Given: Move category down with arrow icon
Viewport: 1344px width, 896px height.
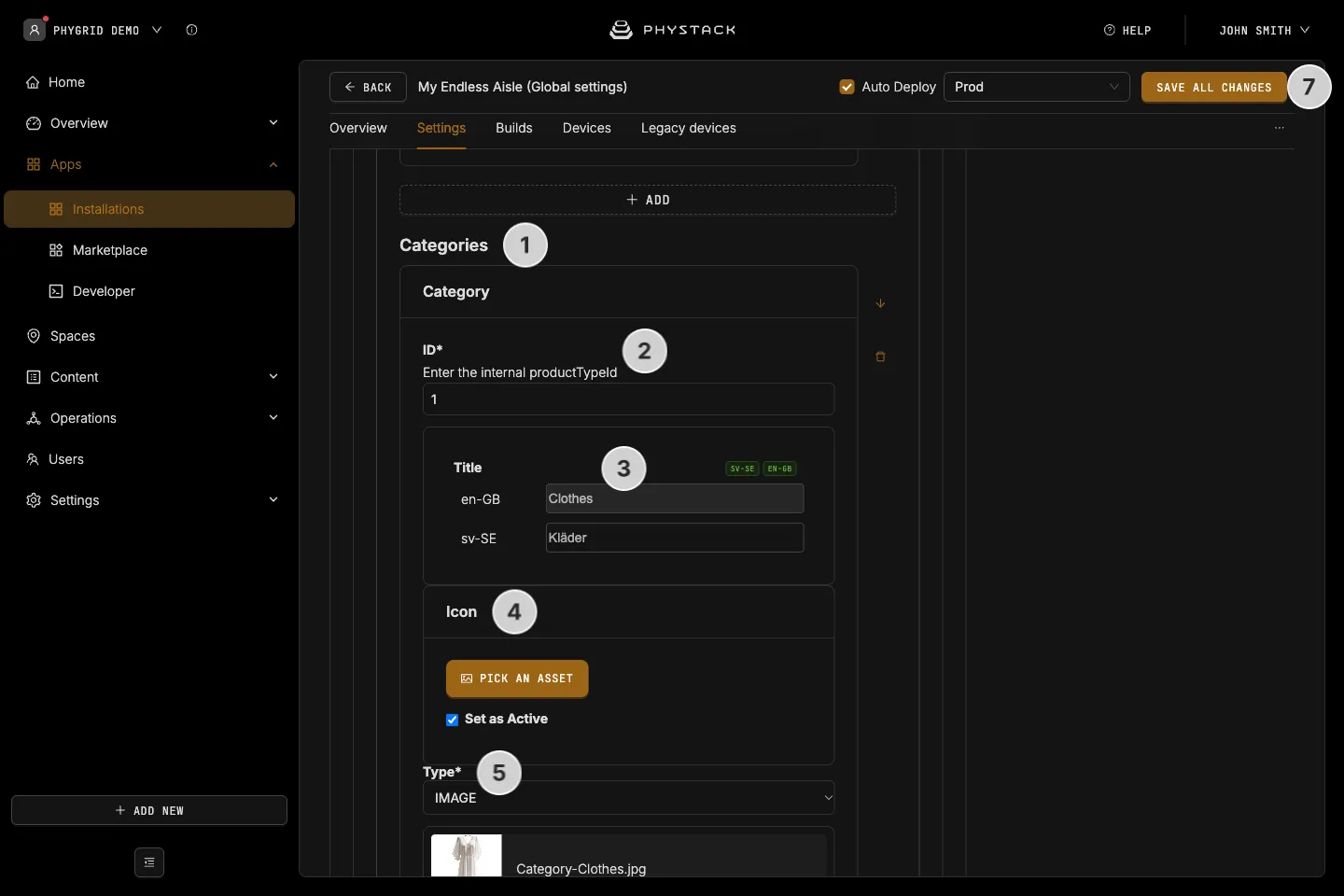Looking at the screenshot, I should [880, 303].
